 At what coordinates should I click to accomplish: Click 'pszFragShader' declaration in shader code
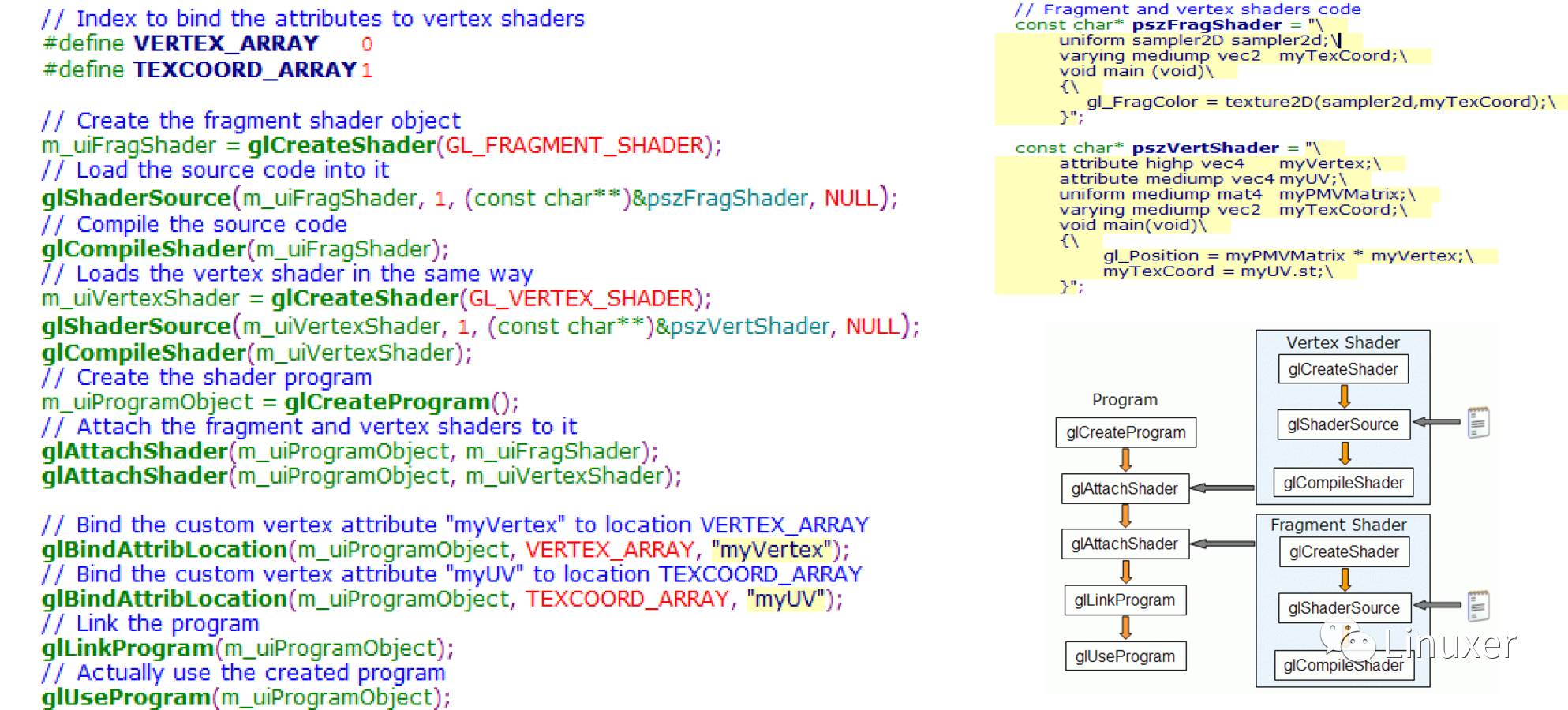(x=1207, y=24)
